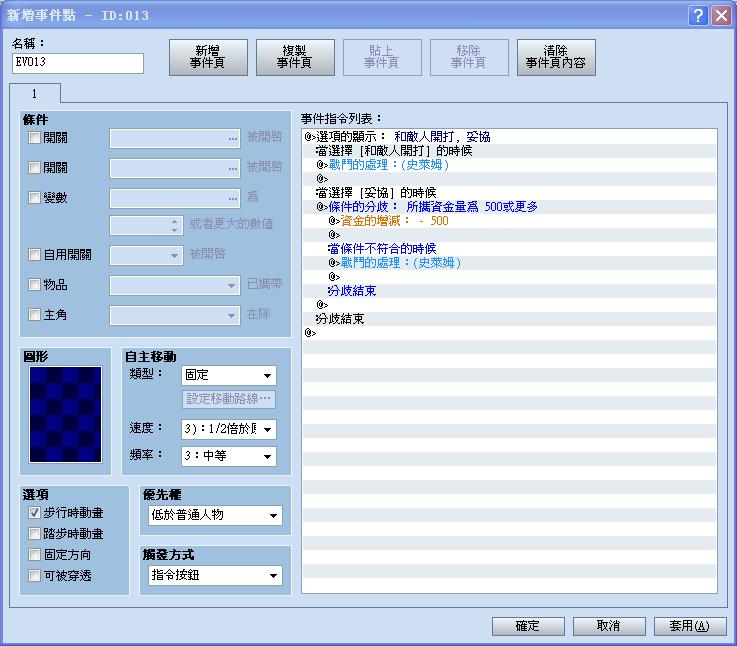This screenshot has height=646, width=737.
Task: Select the 選項的顯示 command line
Action: tap(510, 137)
